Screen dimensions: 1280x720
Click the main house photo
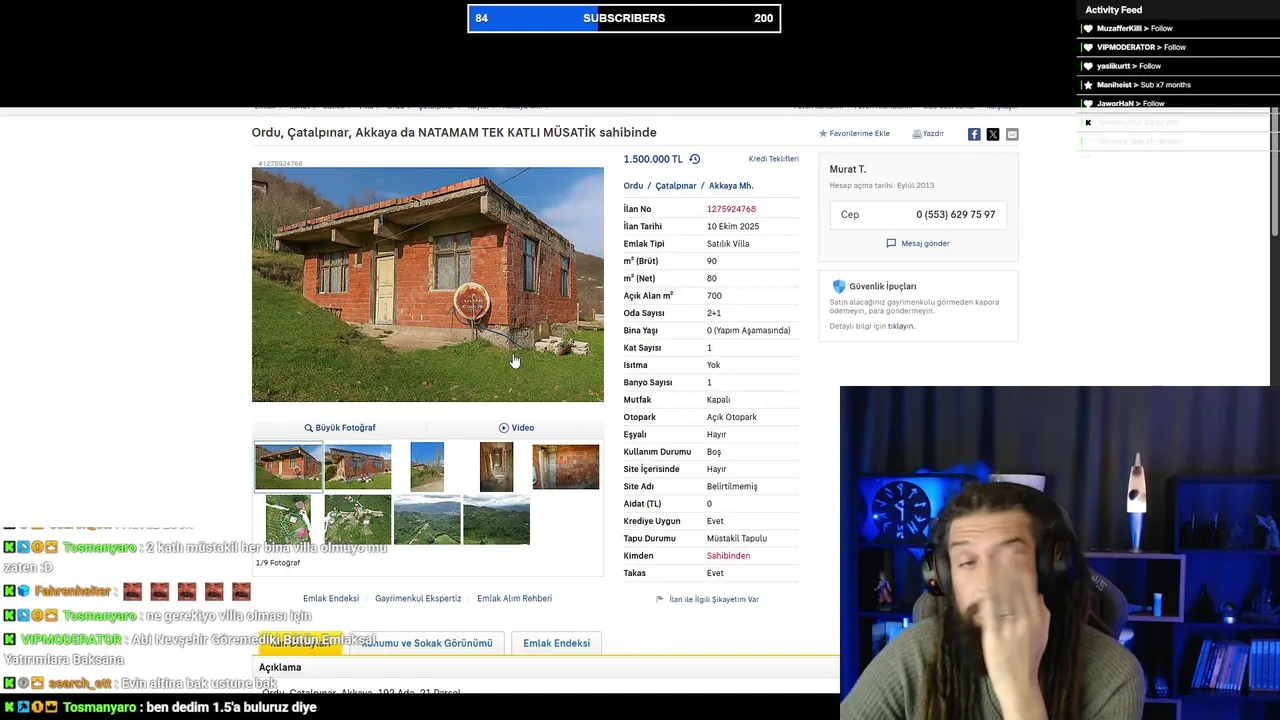(x=428, y=285)
